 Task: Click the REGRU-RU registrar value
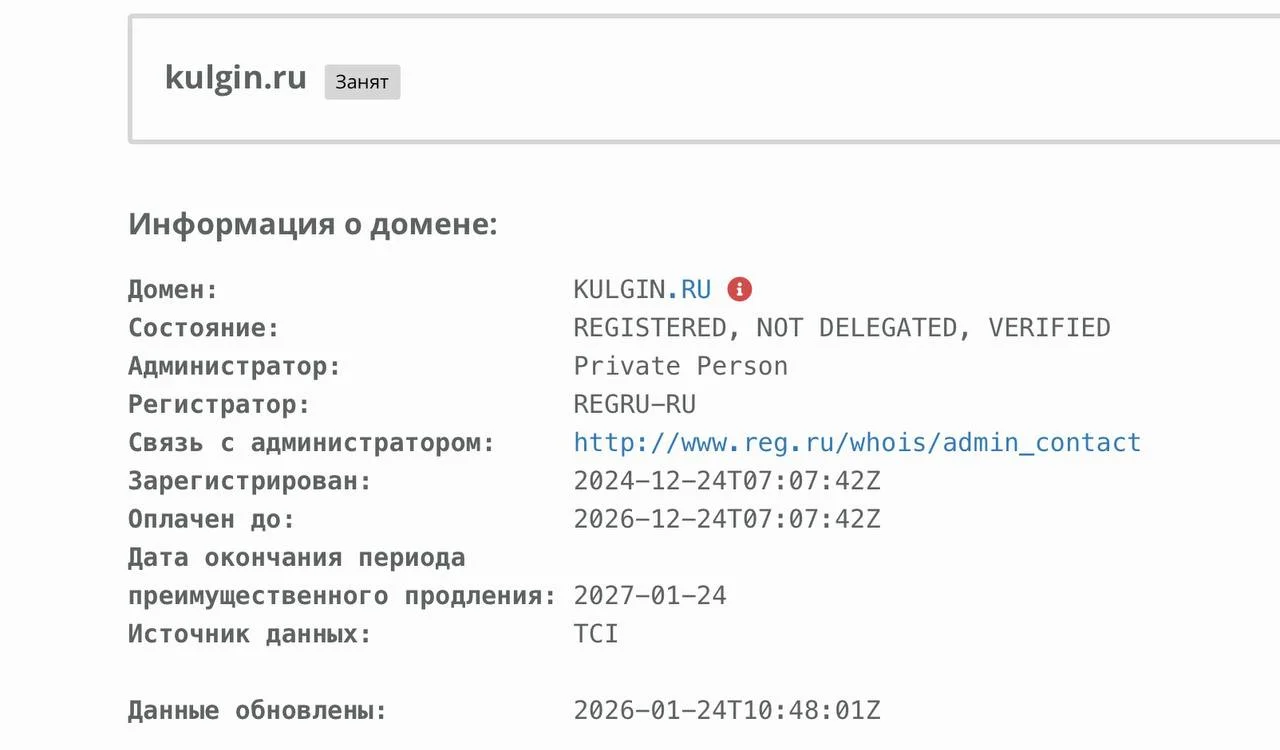[634, 405]
